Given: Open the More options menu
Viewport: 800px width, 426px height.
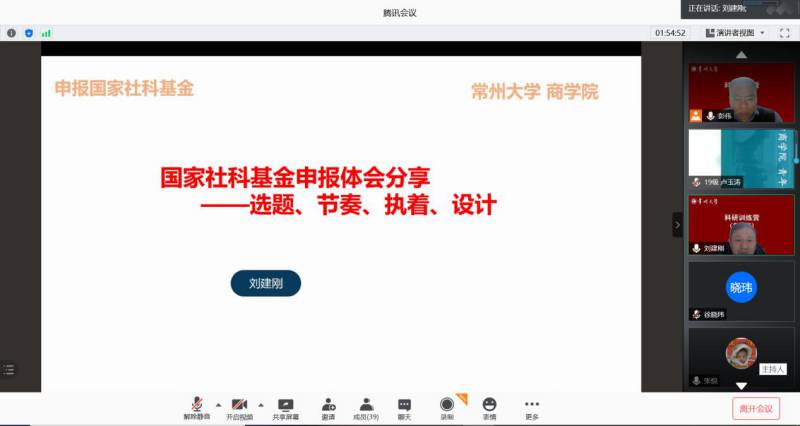Looking at the screenshot, I should tap(532, 406).
